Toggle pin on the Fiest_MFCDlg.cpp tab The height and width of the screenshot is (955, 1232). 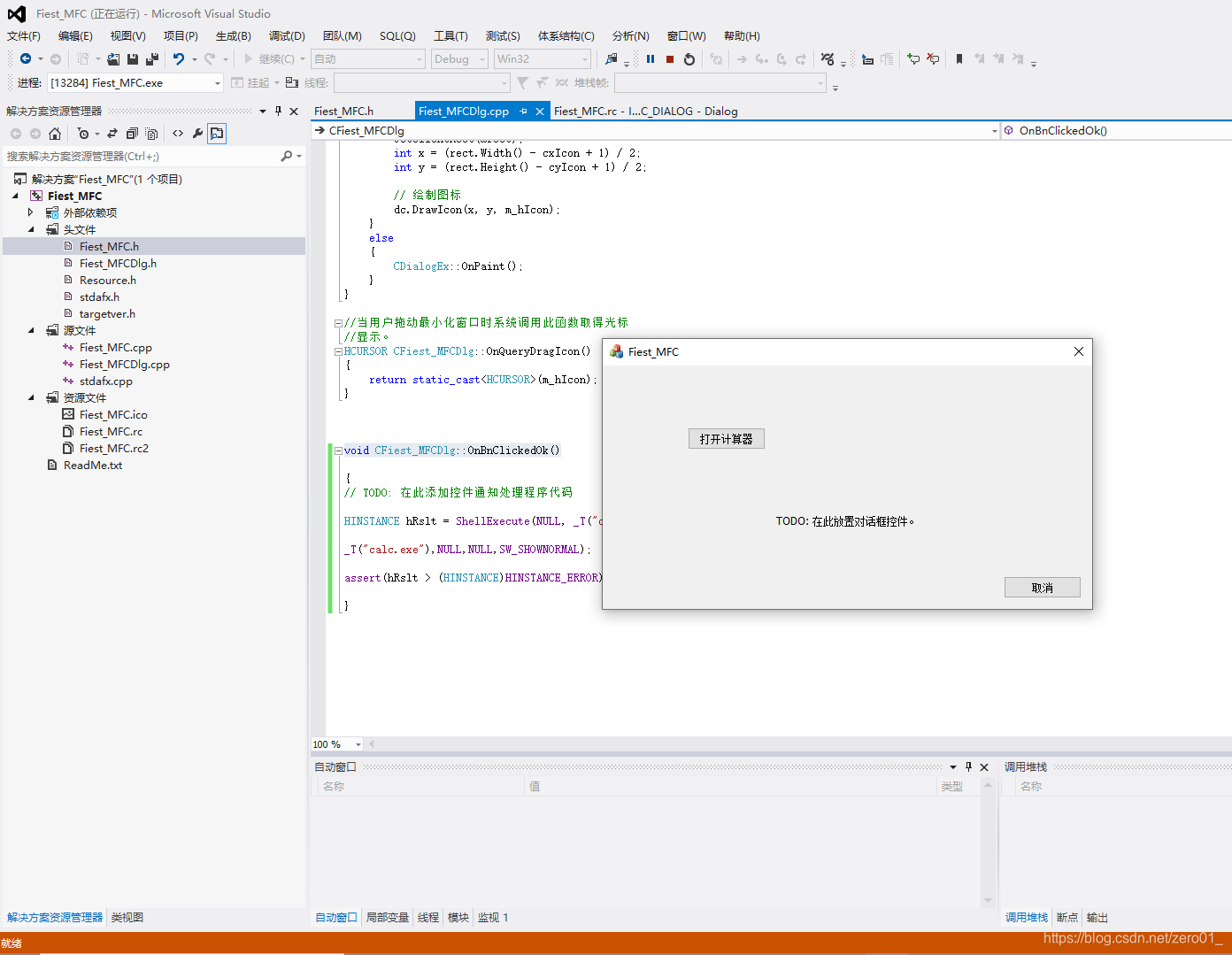[x=524, y=111]
